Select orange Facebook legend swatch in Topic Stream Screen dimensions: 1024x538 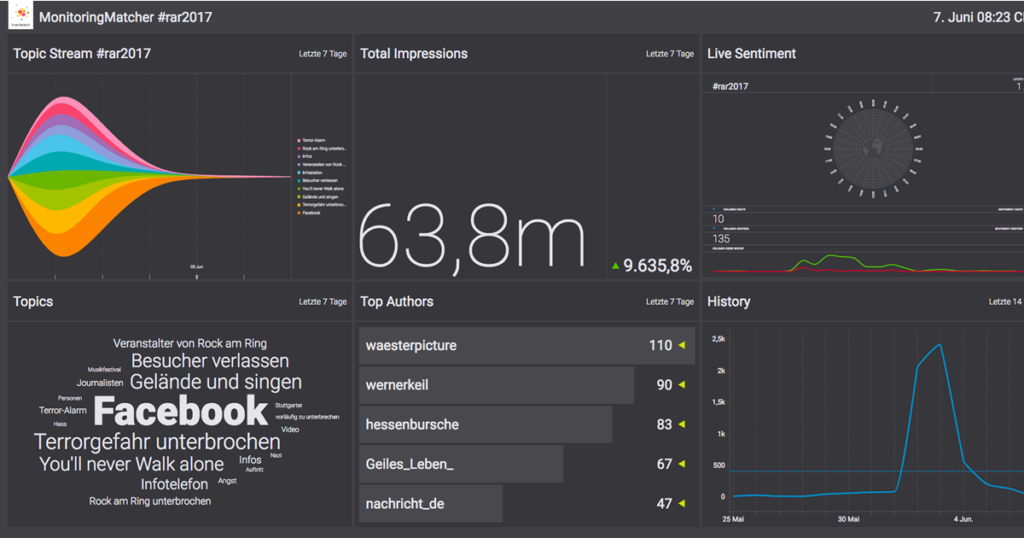click(299, 213)
